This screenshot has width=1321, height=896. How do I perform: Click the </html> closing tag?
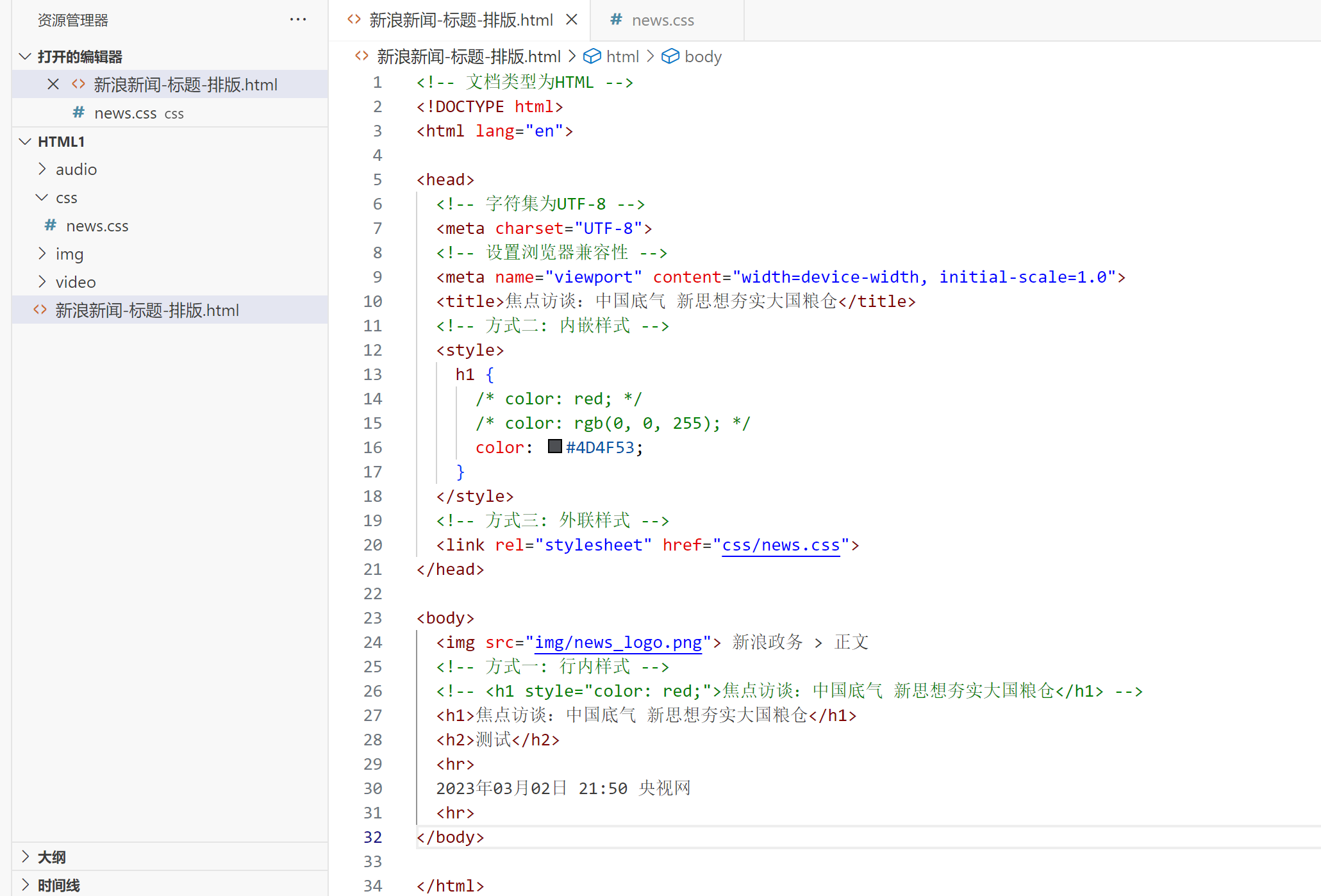(x=451, y=886)
